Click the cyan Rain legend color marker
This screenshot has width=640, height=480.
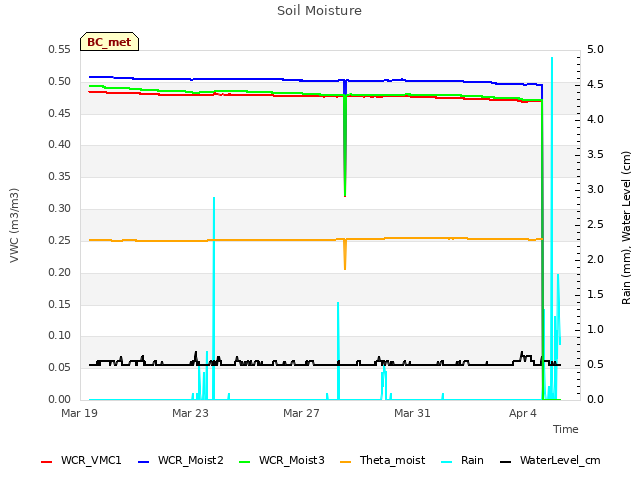(447, 462)
